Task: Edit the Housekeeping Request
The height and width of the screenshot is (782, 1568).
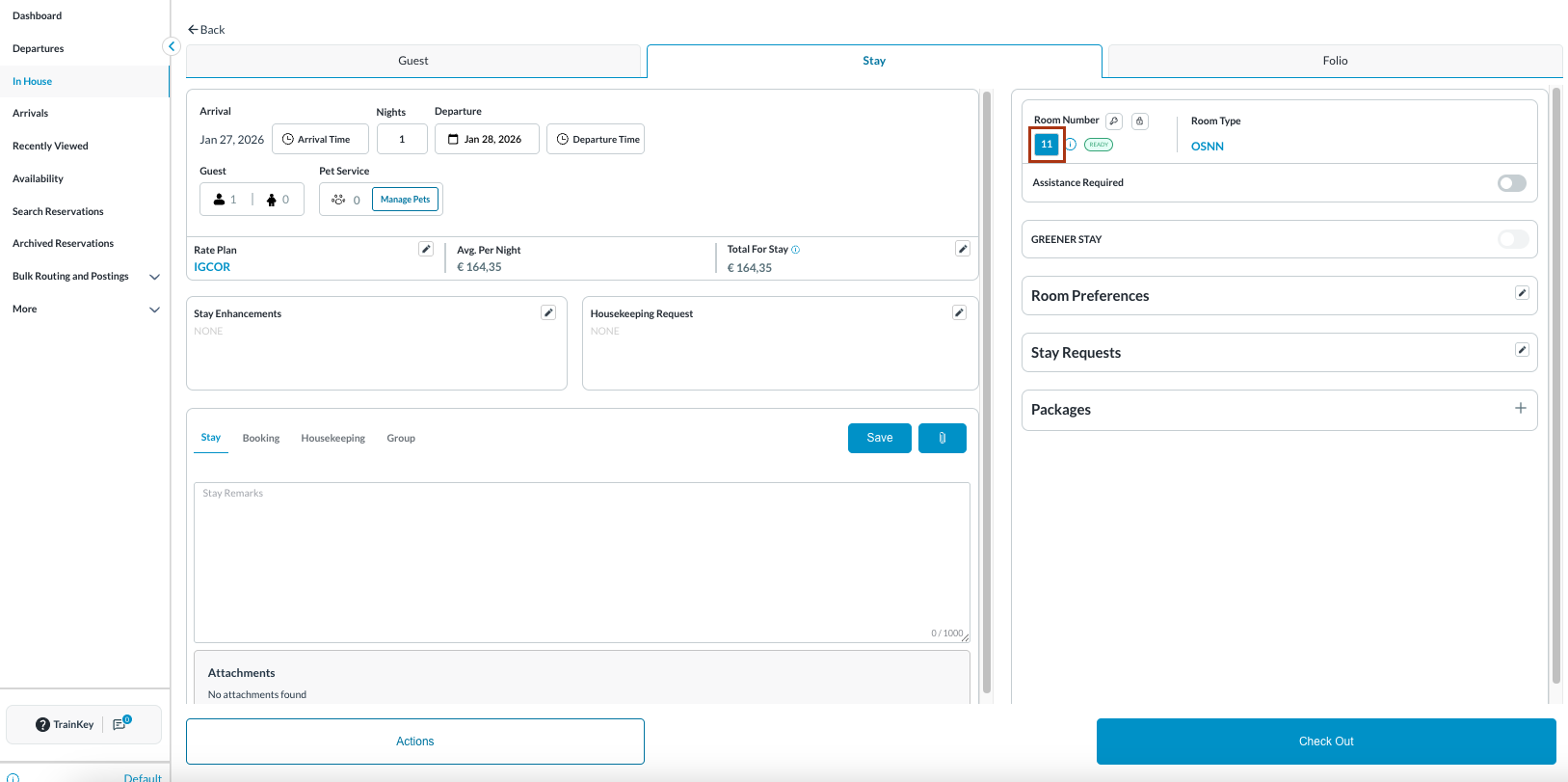Action: click(959, 312)
